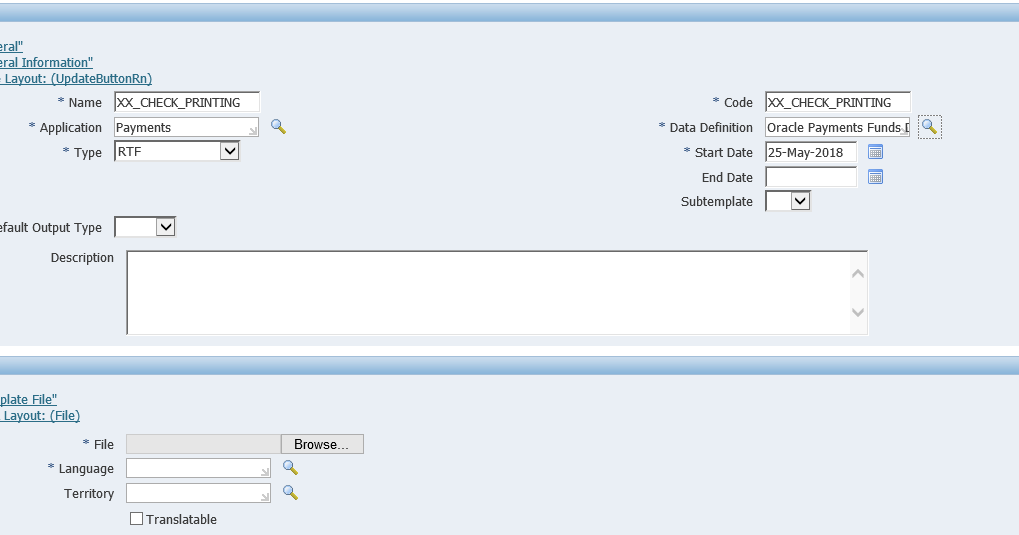Open the 'eral Information' link
Viewport: 1019px width, 535px height.
pos(46,62)
